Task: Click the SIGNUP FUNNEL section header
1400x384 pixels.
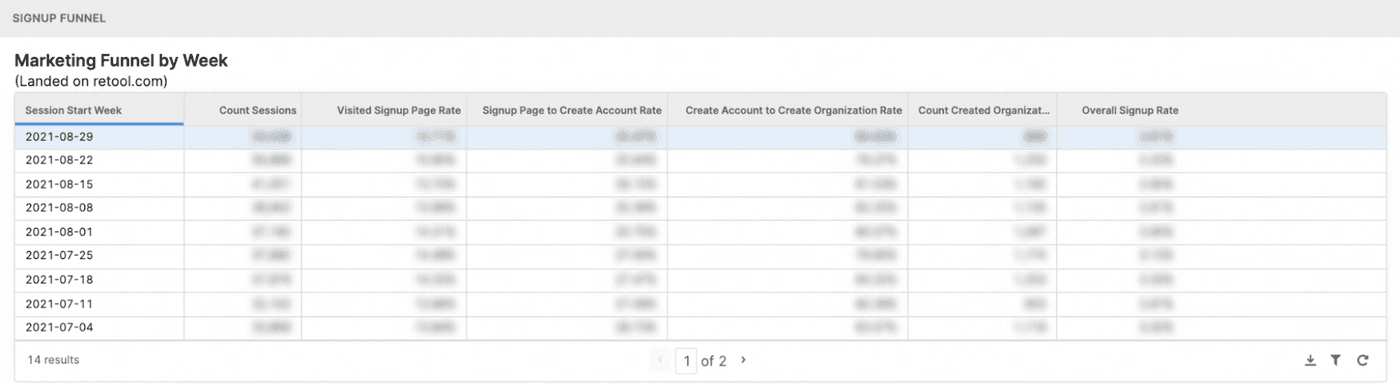Action: coord(59,18)
